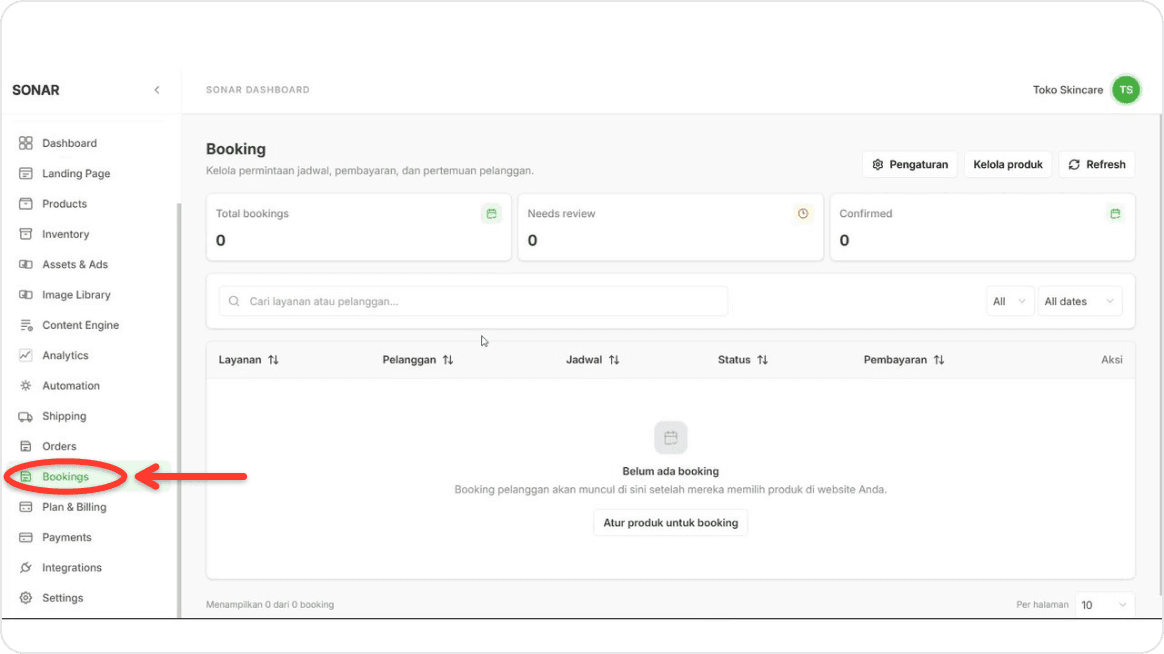Open the Per halaman rows dropdown
1164x654 pixels.
coord(1104,605)
